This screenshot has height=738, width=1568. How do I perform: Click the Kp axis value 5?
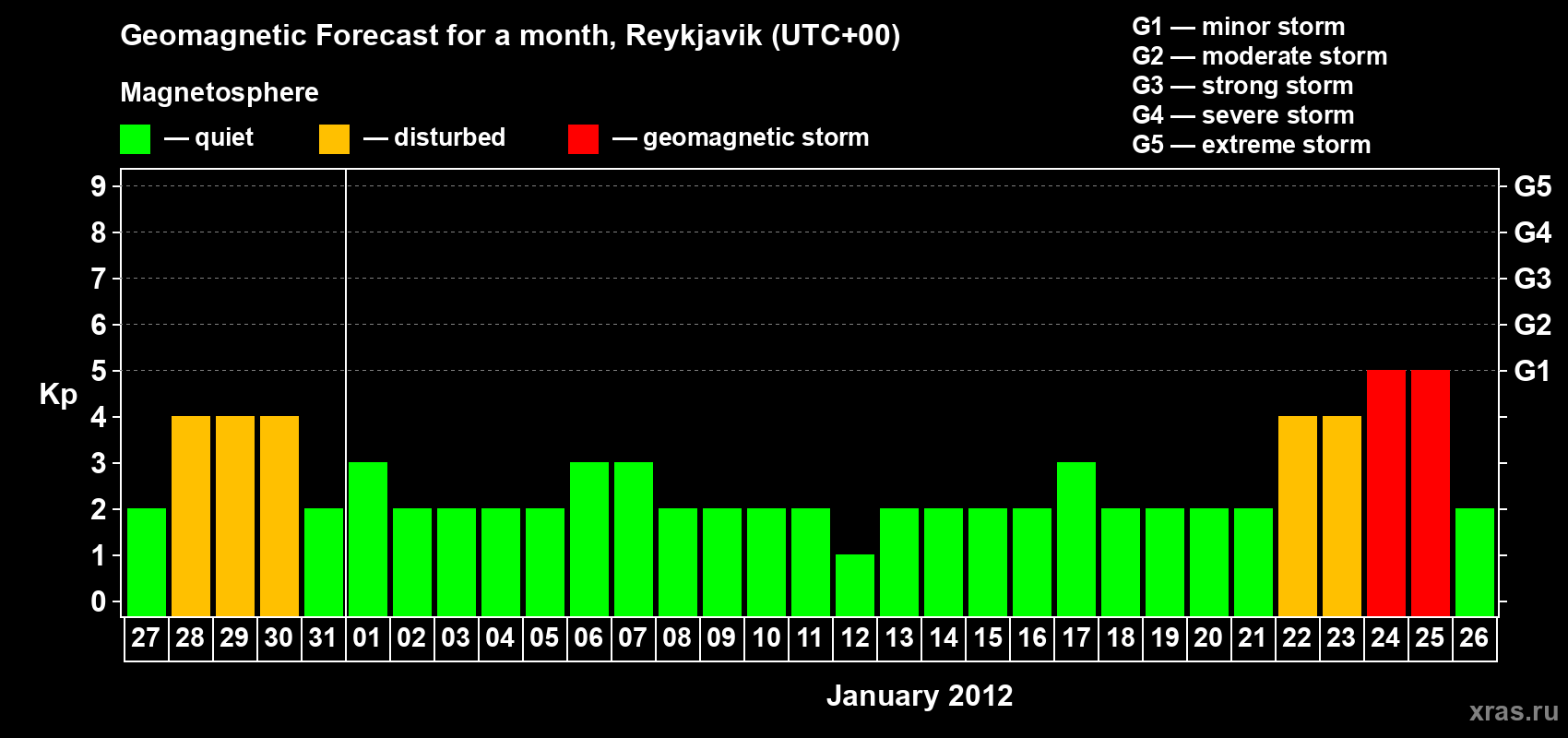point(99,371)
